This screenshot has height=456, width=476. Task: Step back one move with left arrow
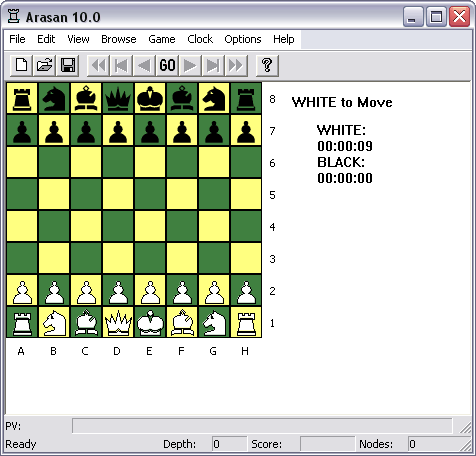144,65
